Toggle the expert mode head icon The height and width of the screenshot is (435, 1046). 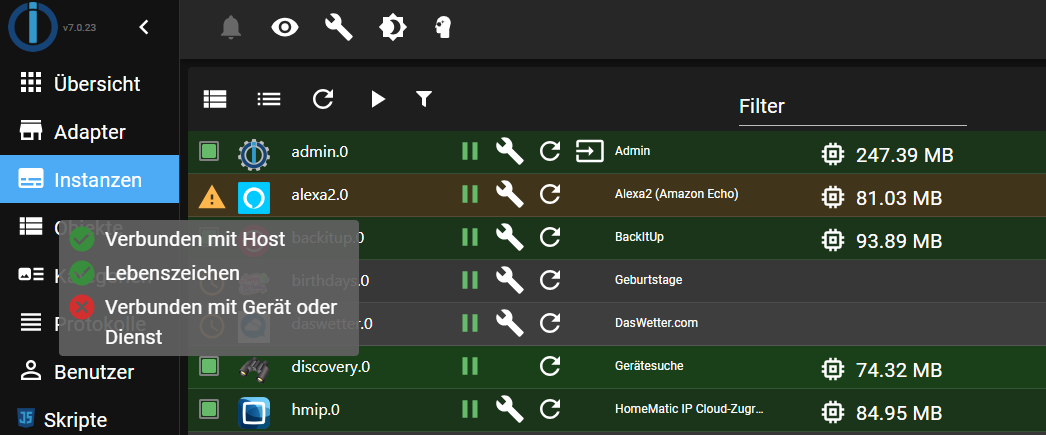tap(444, 27)
